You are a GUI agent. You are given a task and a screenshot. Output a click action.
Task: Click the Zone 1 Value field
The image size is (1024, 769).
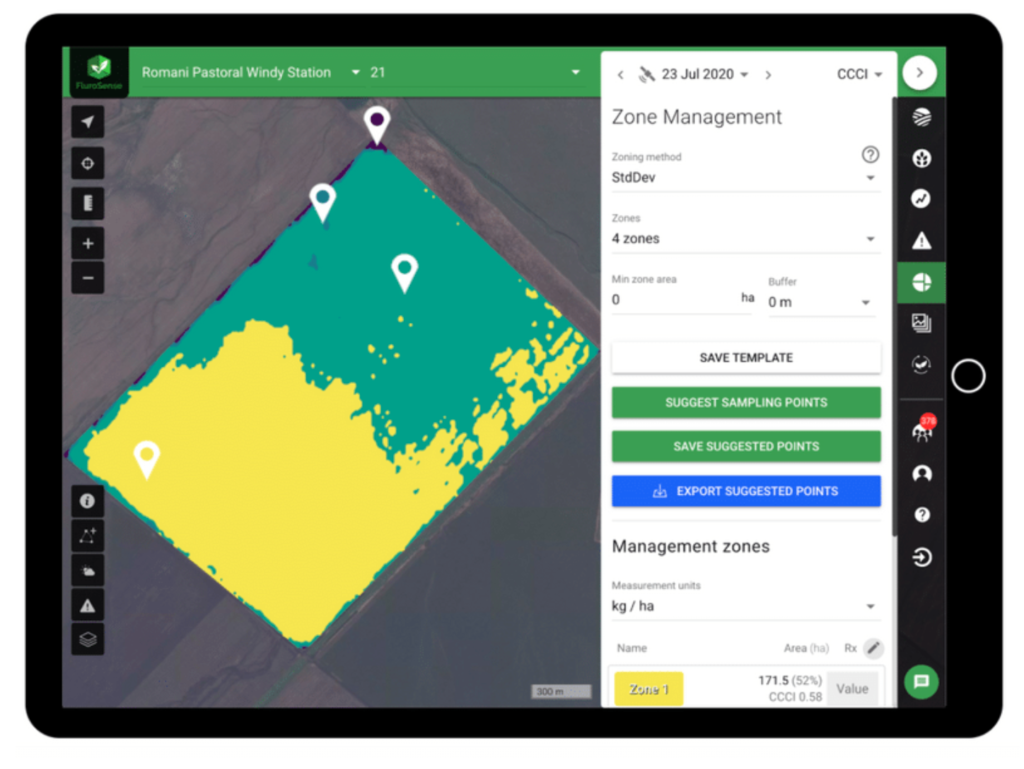[x=852, y=689]
